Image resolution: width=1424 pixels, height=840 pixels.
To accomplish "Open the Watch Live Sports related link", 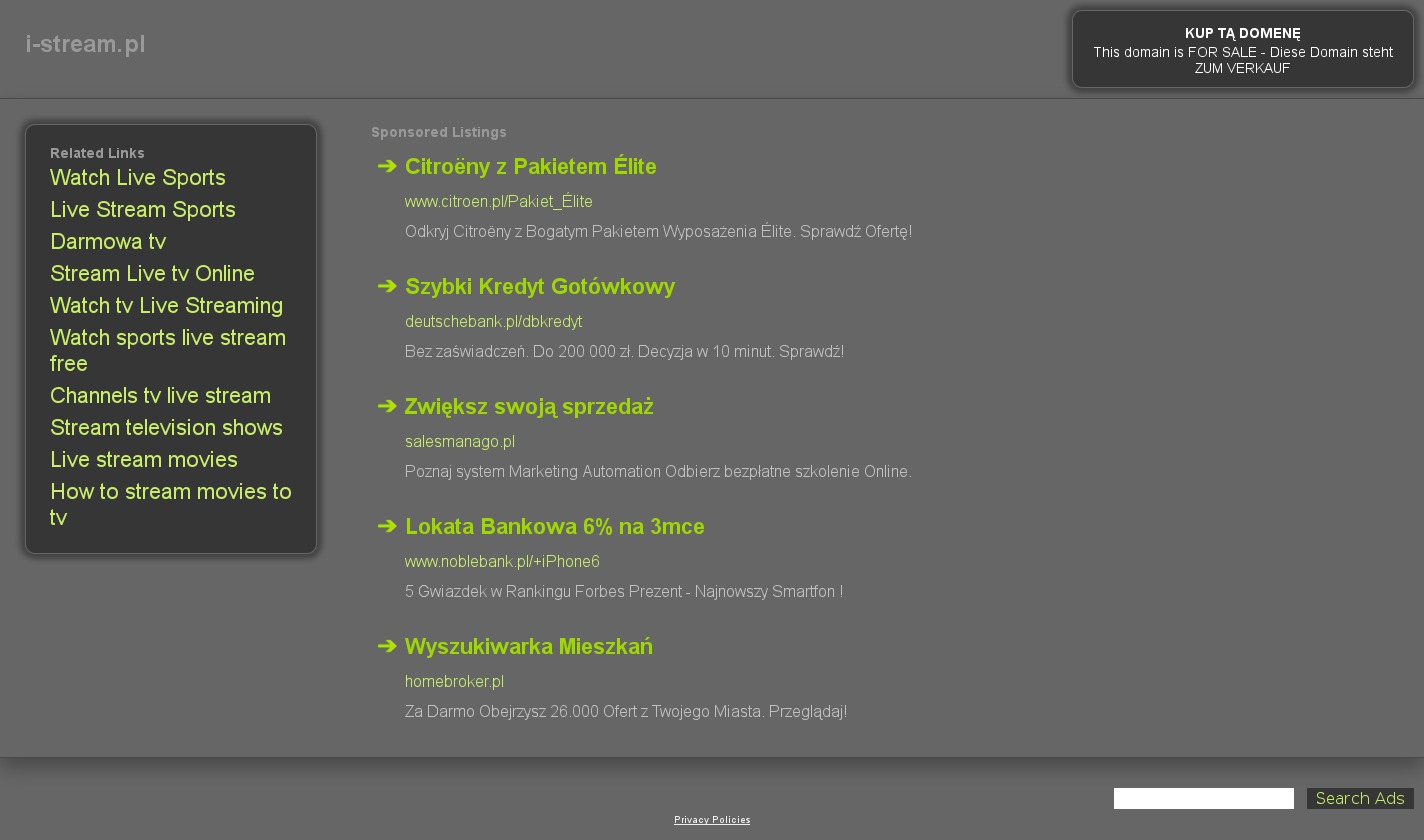I will click(138, 178).
